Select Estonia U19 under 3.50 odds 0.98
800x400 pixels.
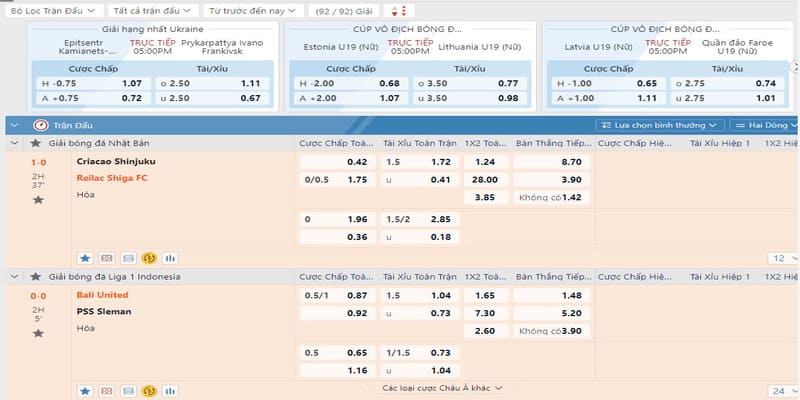coord(470,98)
